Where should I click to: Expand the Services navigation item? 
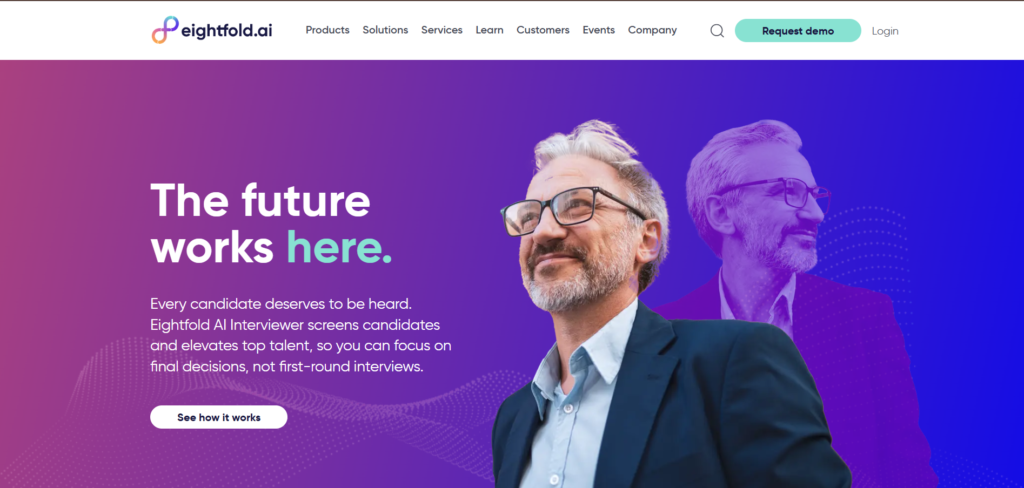coord(441,30)
